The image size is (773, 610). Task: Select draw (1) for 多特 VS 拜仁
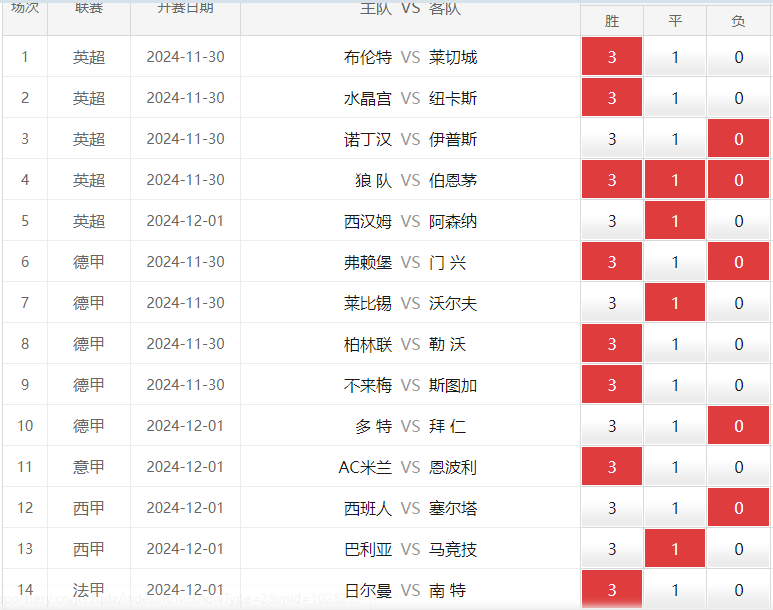(x=675, y=425)
